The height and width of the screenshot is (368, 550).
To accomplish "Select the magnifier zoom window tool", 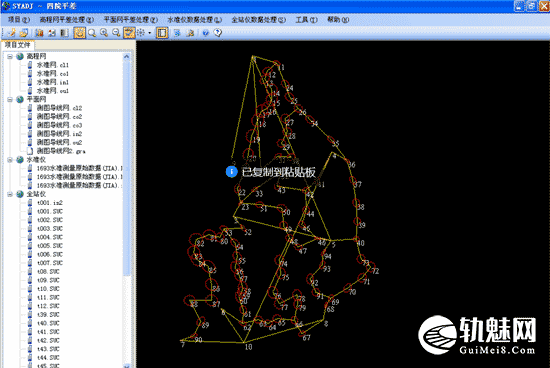I will 92,33.
